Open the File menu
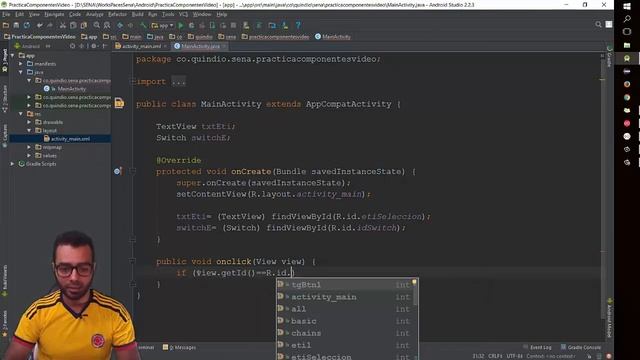 point(6,14)
